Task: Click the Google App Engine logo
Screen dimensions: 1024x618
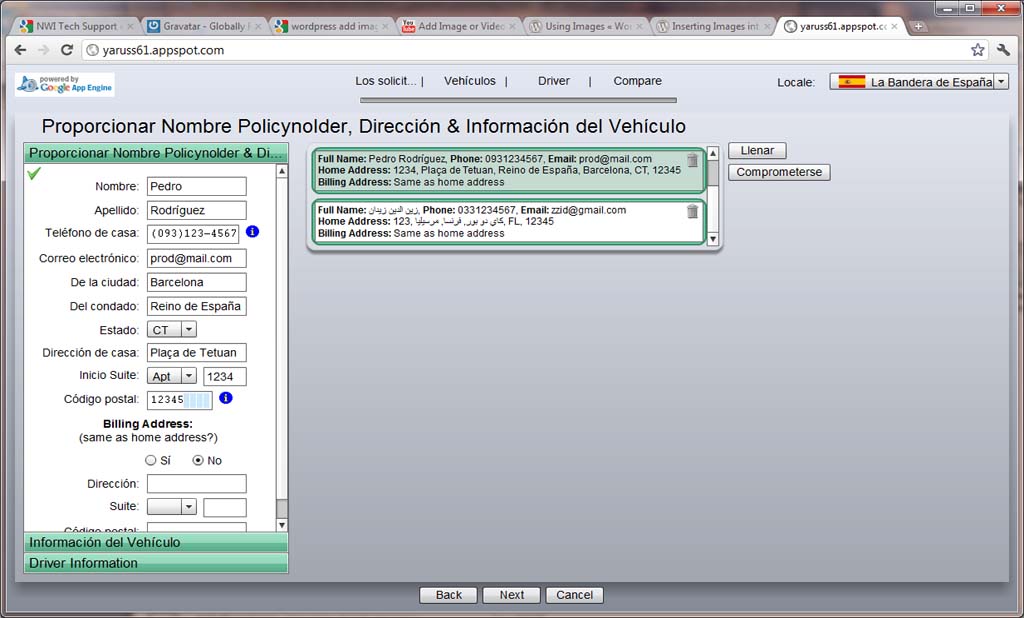Action: click(x=65, y=85)
